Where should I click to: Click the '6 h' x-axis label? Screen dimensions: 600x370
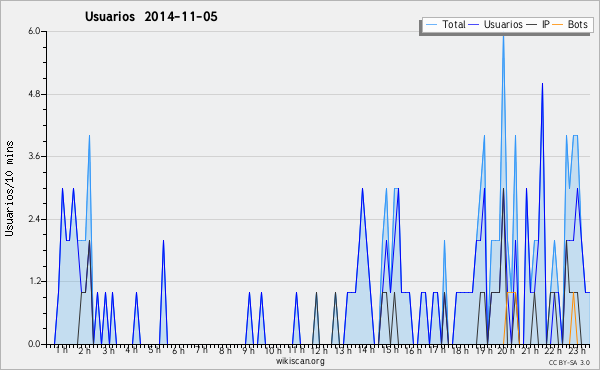coord(178,350)
